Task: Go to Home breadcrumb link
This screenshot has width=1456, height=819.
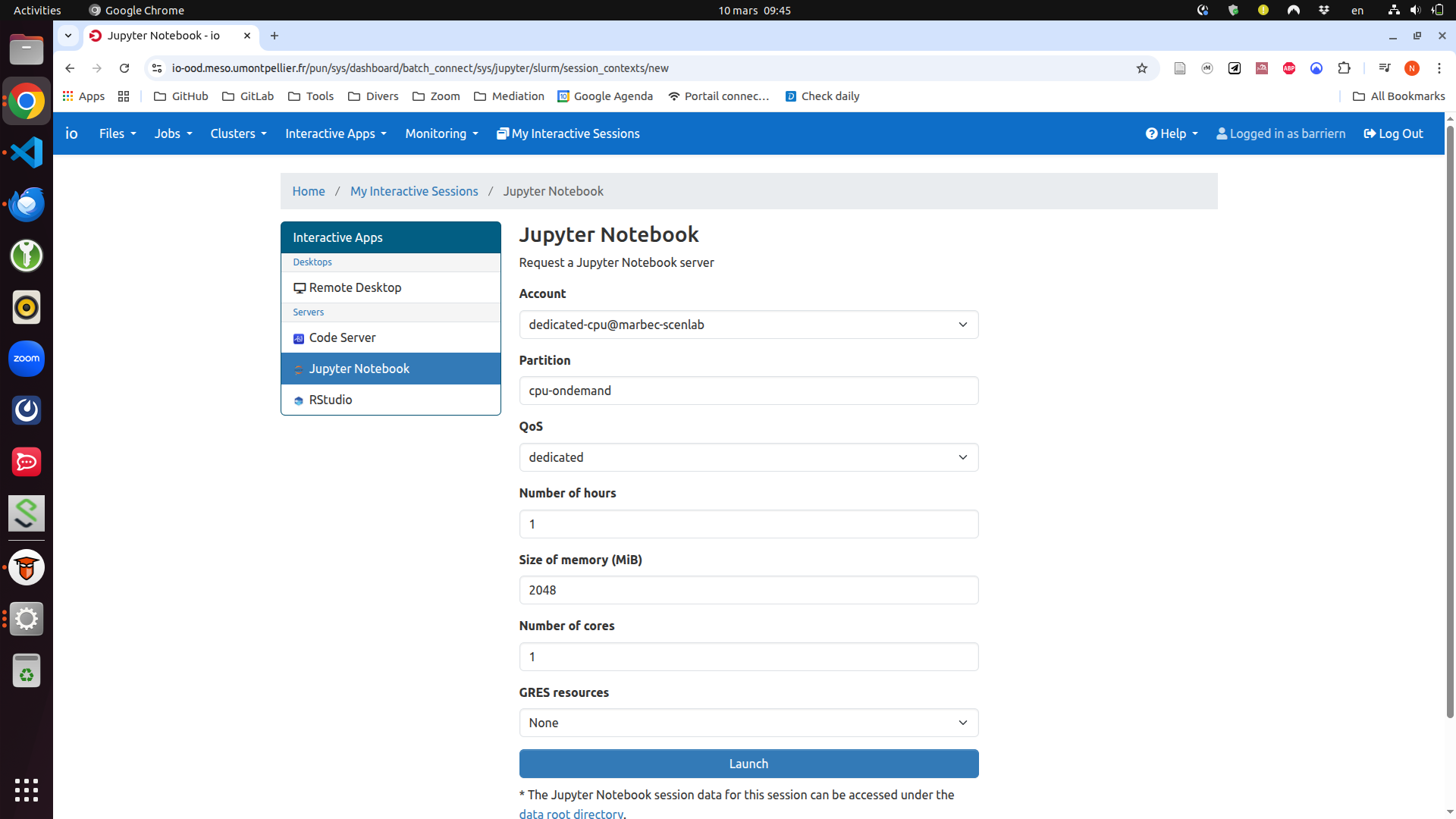Action: coord(309,191)
